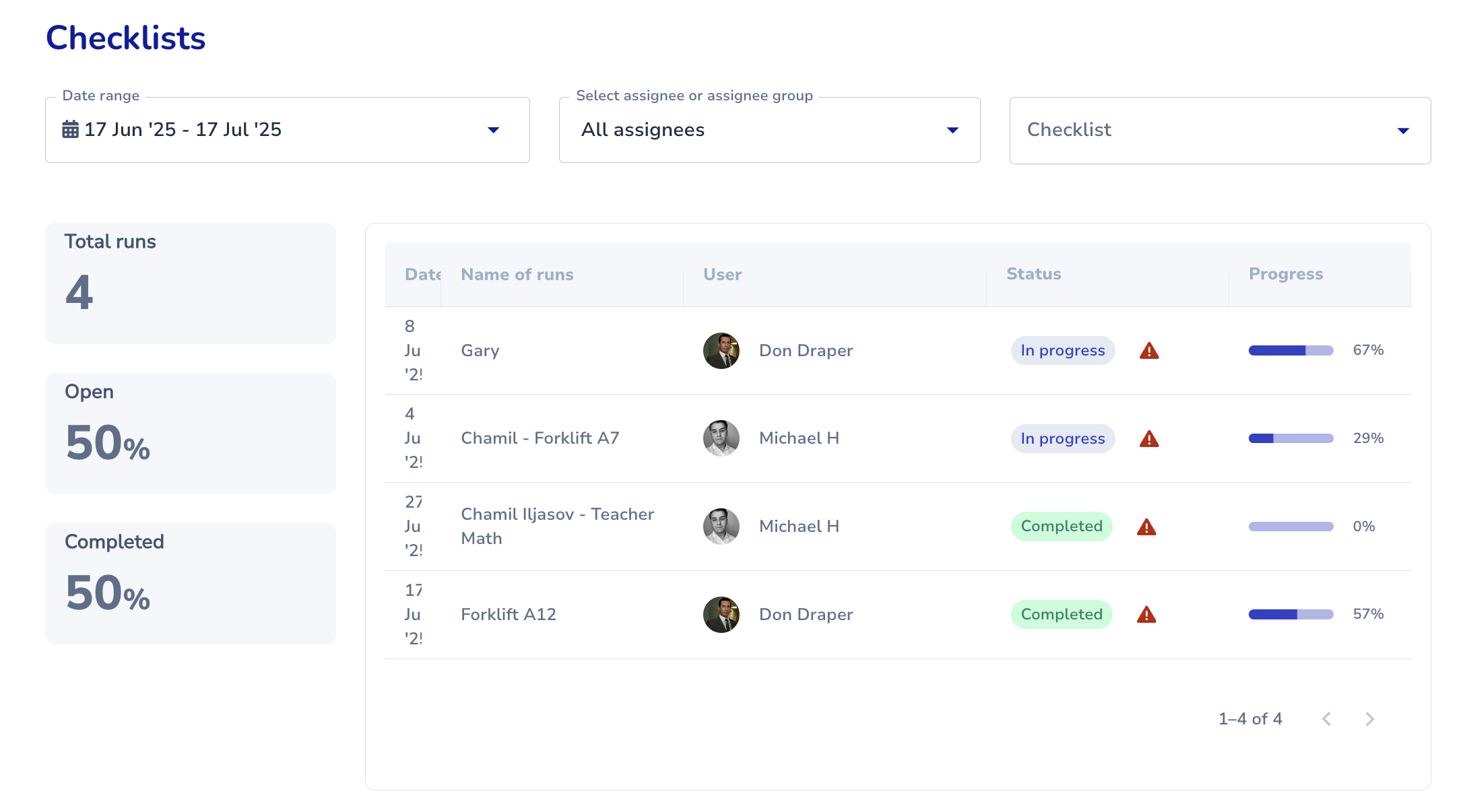
Task: Click the 67% progress bar
Action: pyautogui.click(x=1291, y=351)
